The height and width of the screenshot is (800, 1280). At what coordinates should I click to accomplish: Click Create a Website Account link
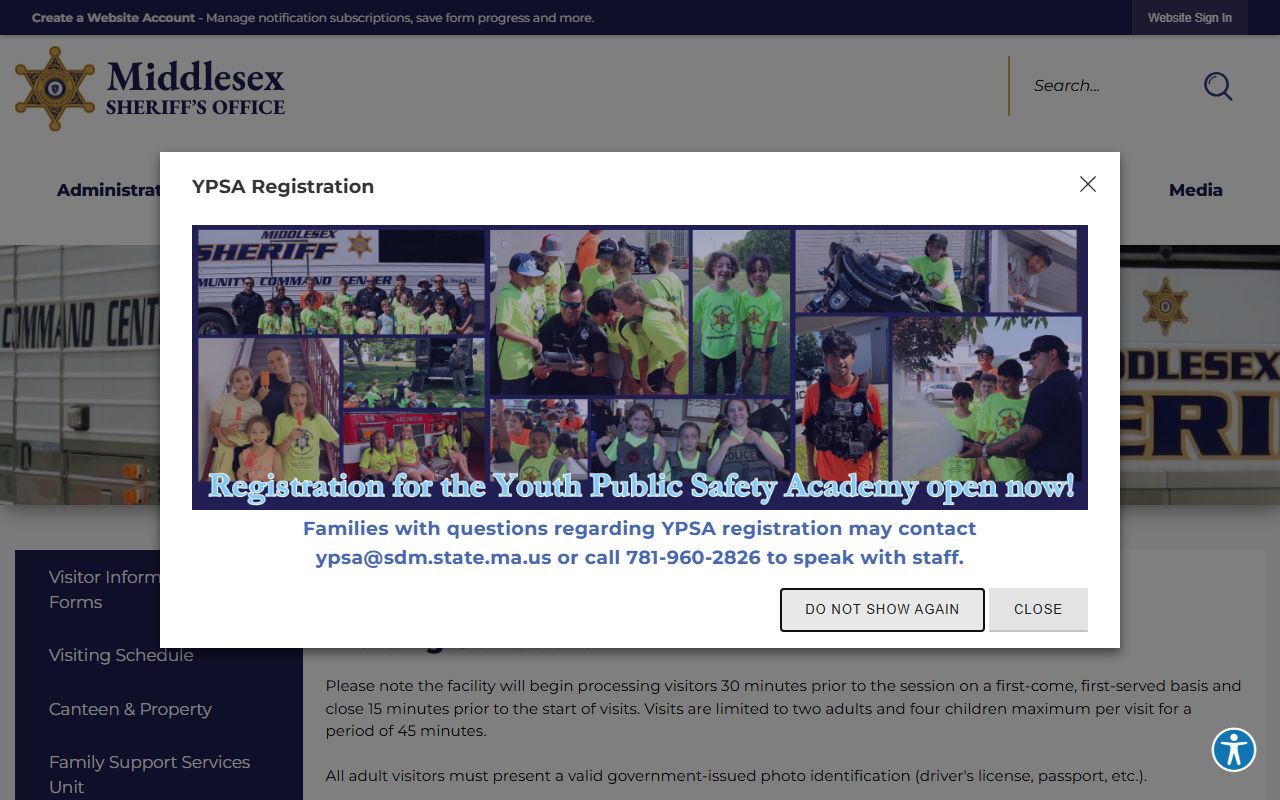pyautogui.click(x=113, y=18)
